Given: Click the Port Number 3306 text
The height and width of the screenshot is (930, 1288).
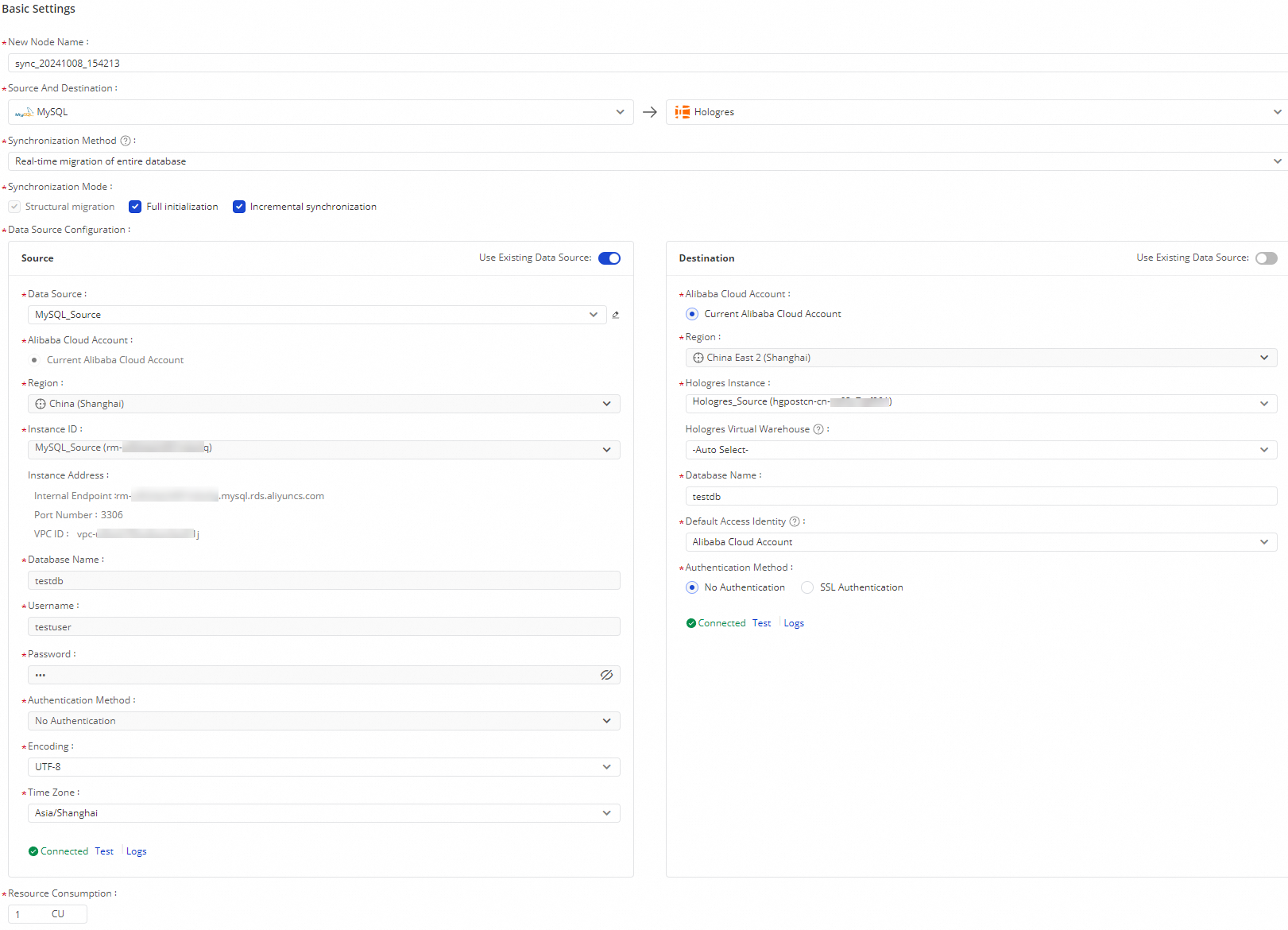Looking at the screenshot, I should (79, 515).
